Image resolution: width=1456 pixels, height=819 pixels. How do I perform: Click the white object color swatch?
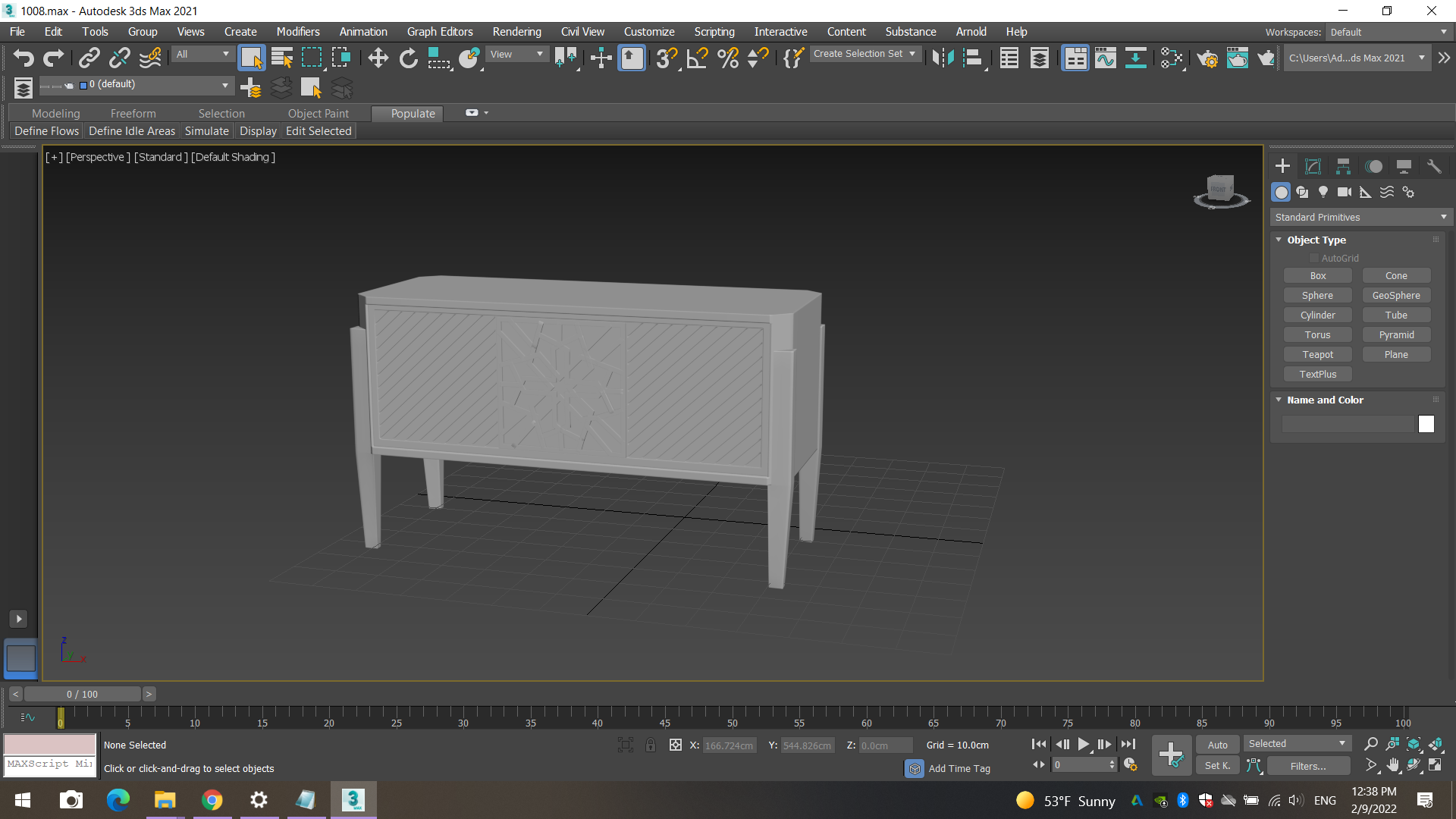click(x=1426, y=425)
